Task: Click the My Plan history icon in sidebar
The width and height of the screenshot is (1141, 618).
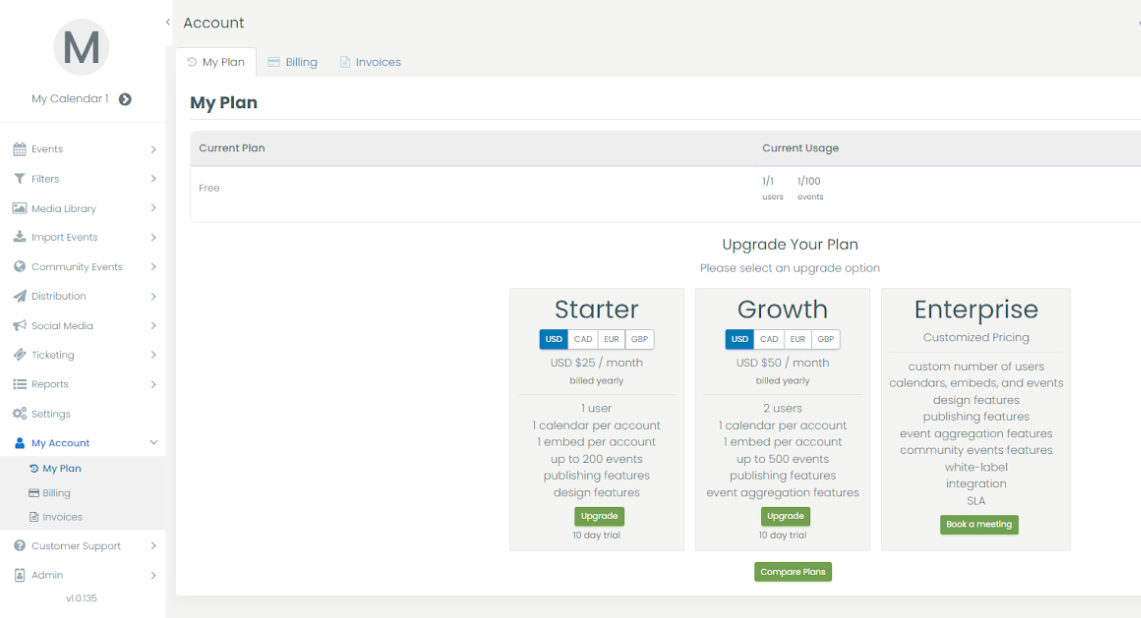Action: [33, 469]
